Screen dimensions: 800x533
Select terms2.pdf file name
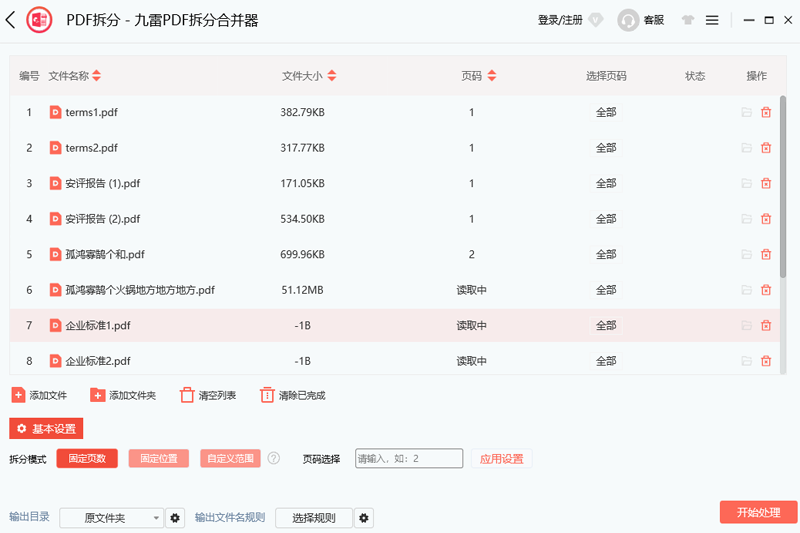(x=91, y=148)
